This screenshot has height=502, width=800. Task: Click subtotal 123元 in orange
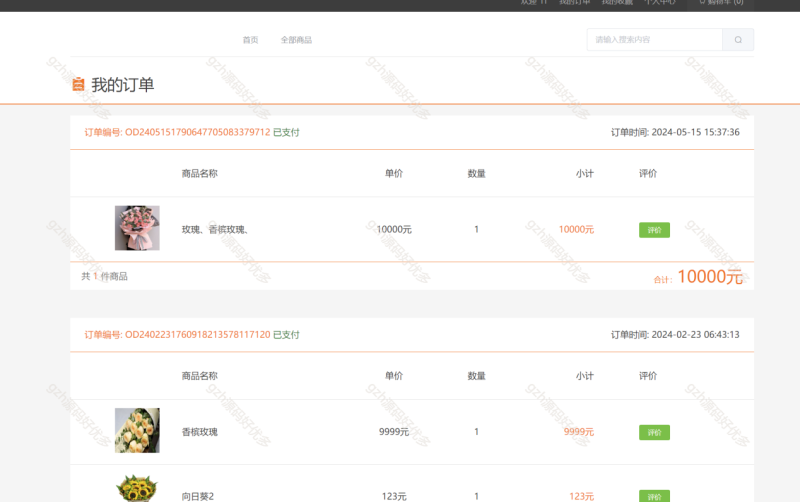[582, 496]
